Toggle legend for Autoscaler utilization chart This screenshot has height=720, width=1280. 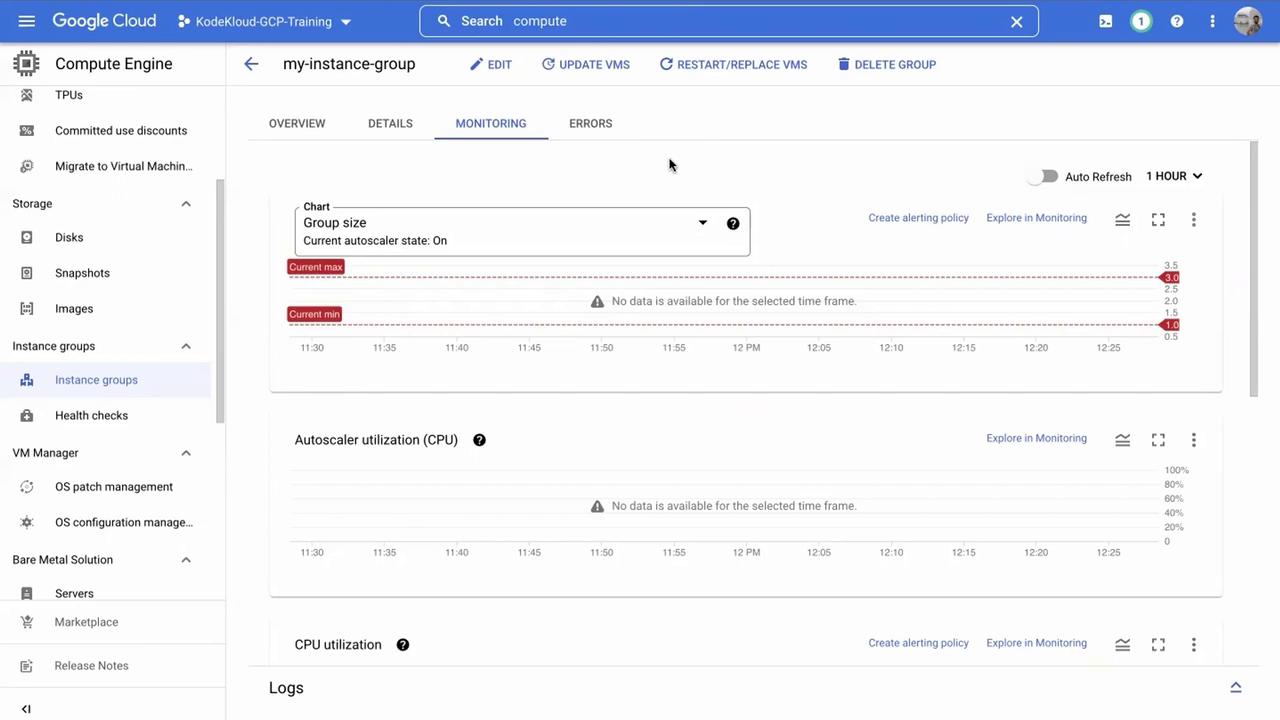1122,440
